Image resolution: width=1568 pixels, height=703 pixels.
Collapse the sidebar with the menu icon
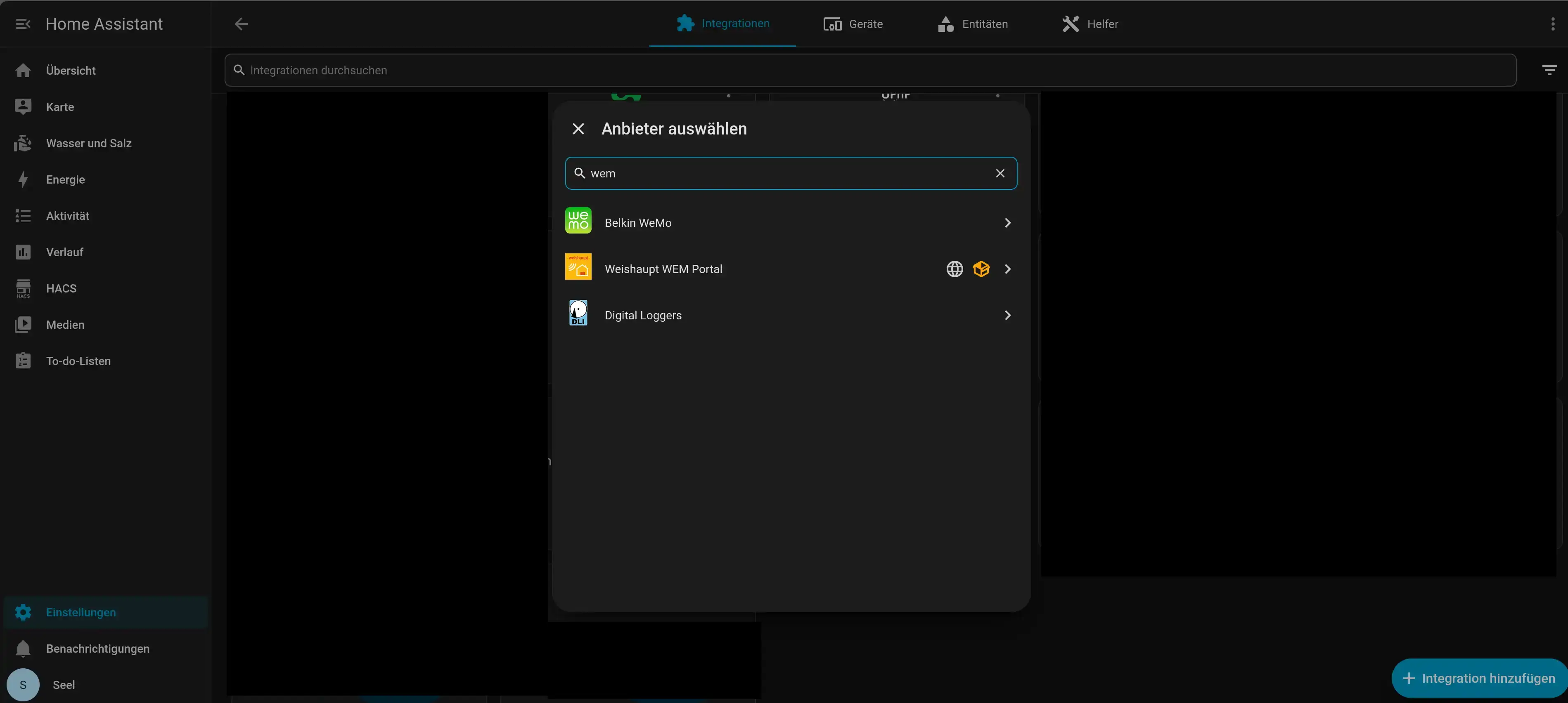(23, 24)
